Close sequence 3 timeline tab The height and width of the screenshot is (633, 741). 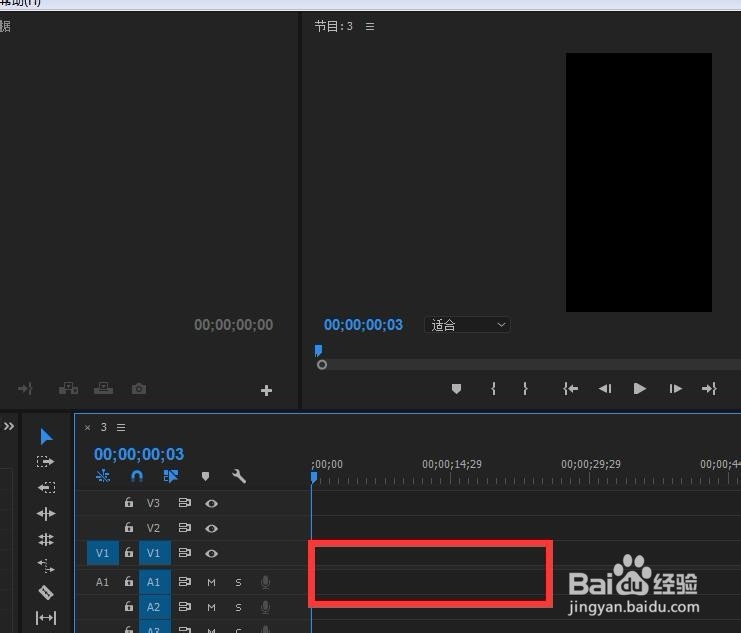(87, 427)
